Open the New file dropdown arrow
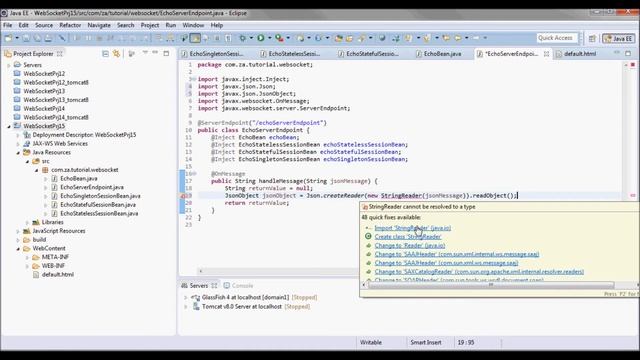The image size is (640, 360). pyautogui.click(x=17, y=38)
